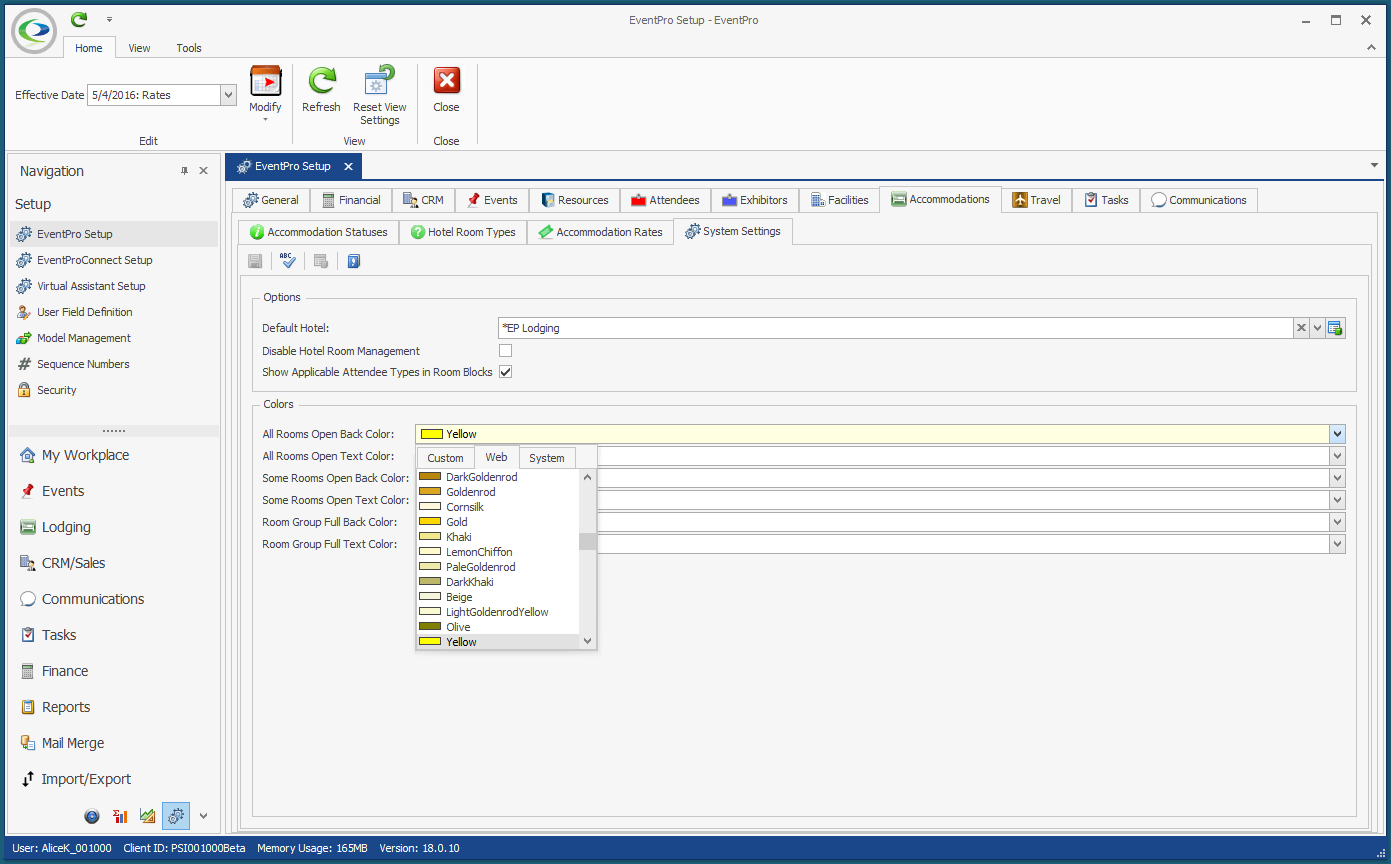This screenshot has height=864, width=1391.
Task: Switch to System color tab
Action: (547, 458)
